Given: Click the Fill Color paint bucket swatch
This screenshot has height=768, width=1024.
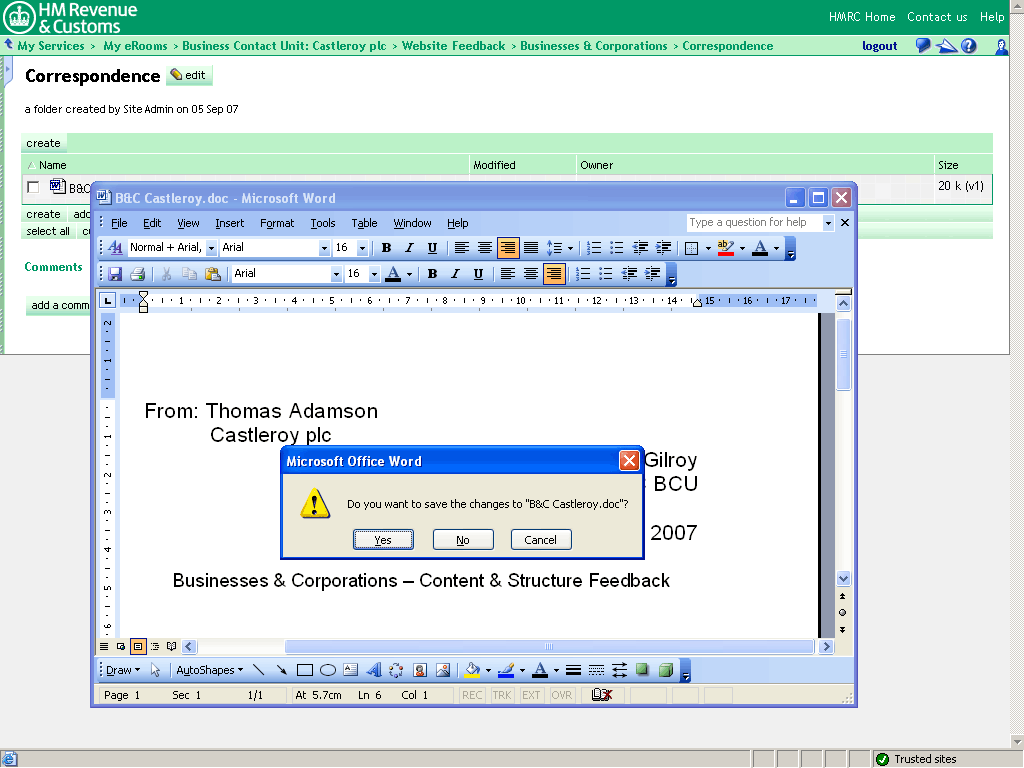Looking at the screenshot, I should pos(472,670).
